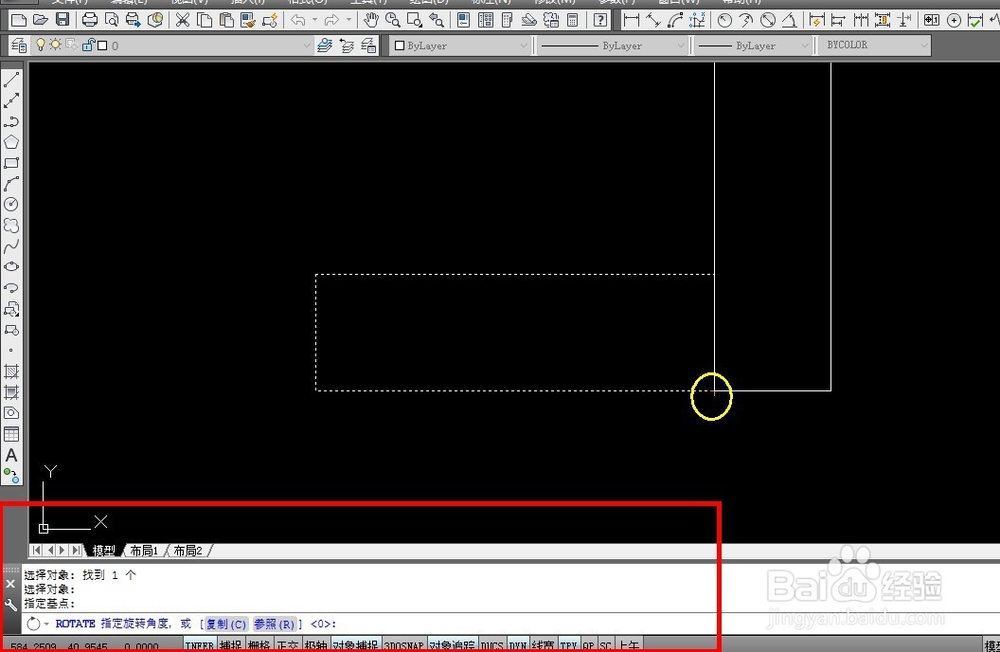The image size is (1000, 652).
Task: Select the Angular dimension tool
Action: click(790, 20)
